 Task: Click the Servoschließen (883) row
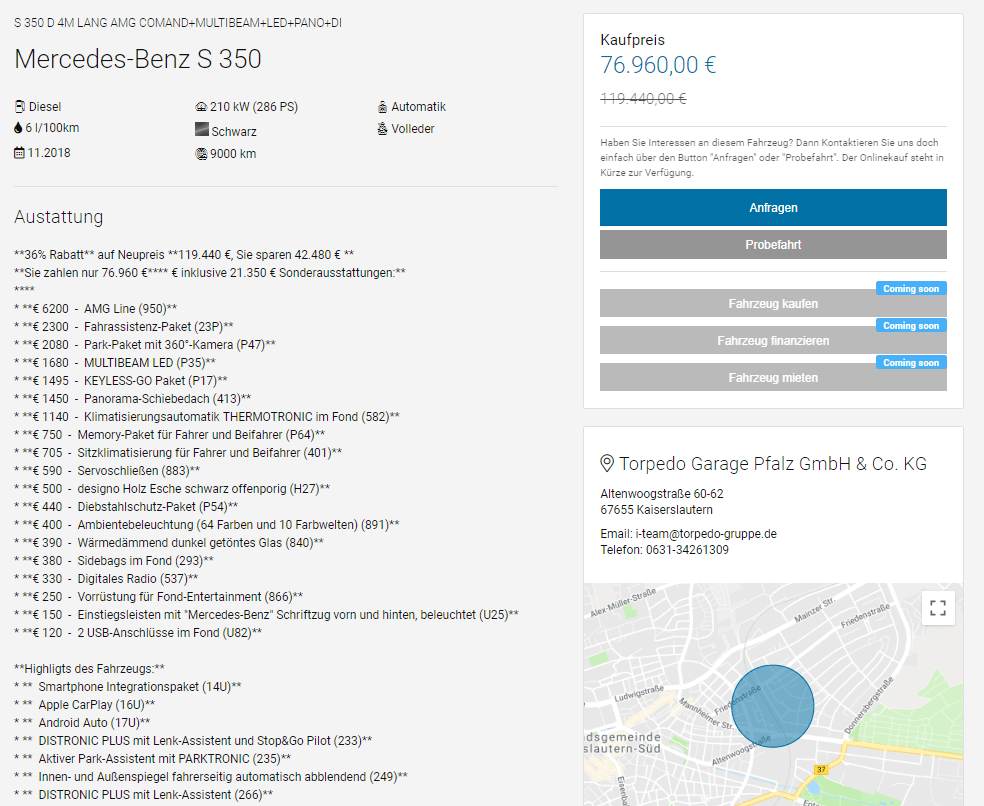pos(107,471)
